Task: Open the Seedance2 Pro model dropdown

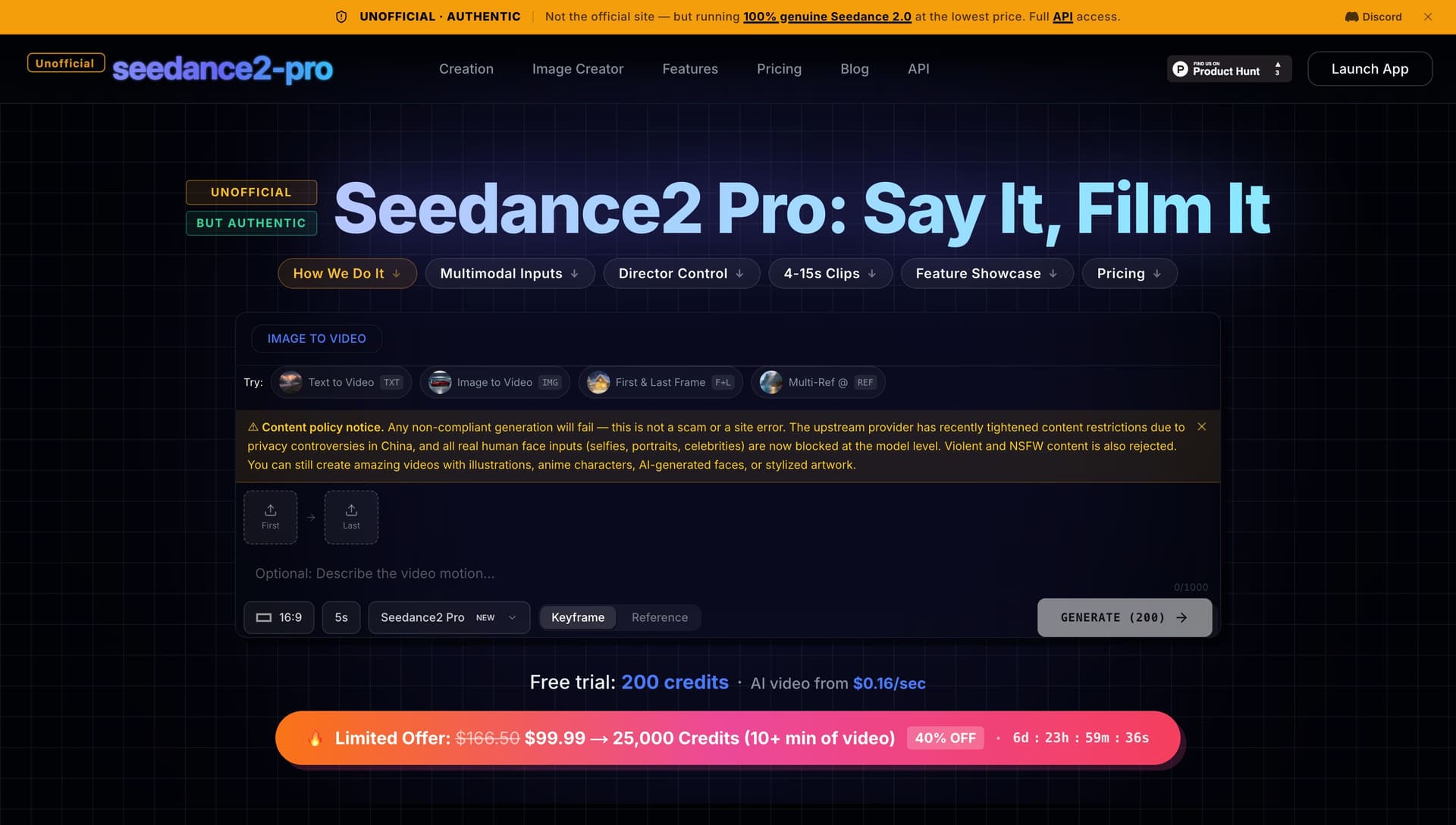Action: (448, 617)
